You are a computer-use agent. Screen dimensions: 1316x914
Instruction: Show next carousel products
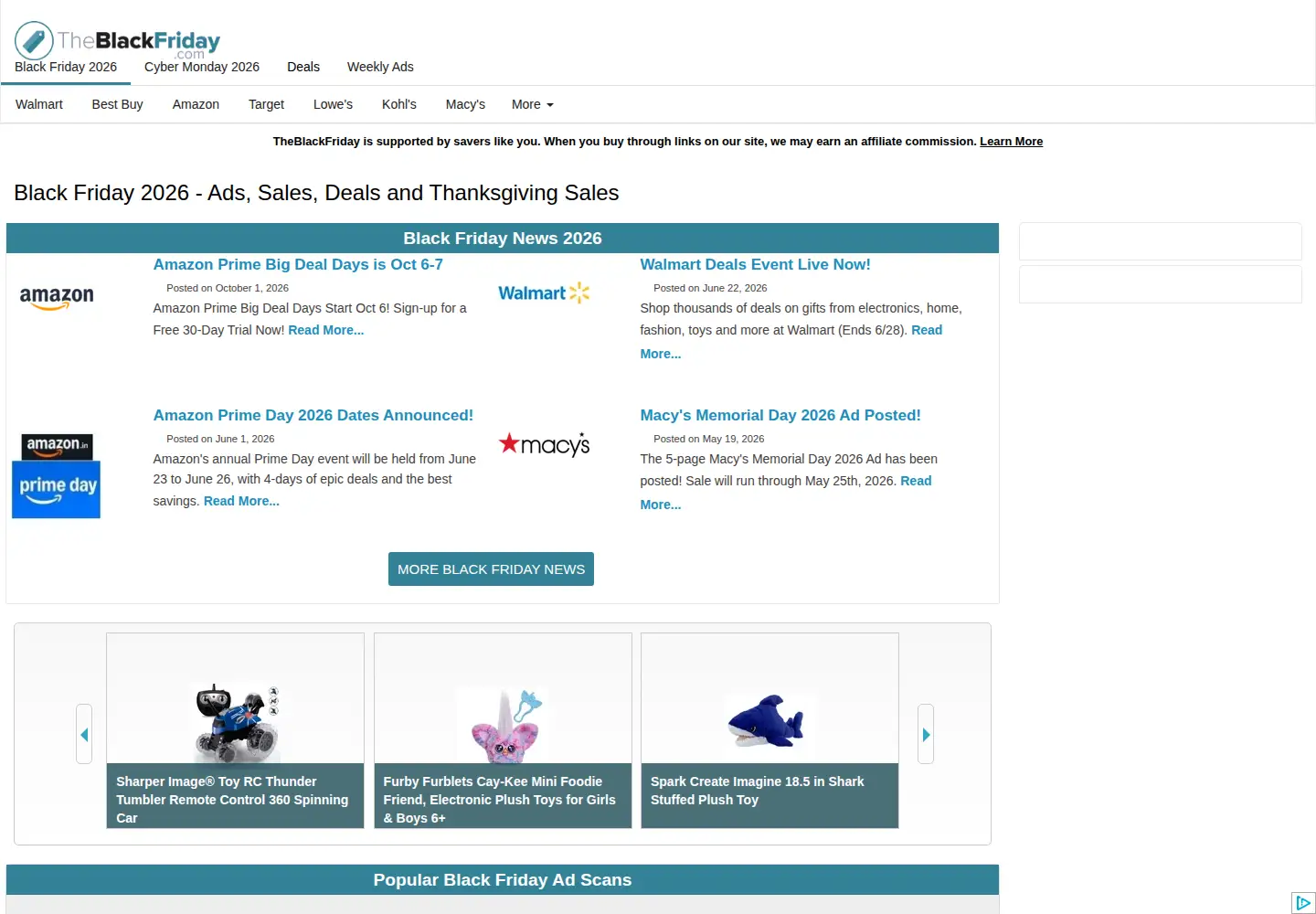(926, 734)
